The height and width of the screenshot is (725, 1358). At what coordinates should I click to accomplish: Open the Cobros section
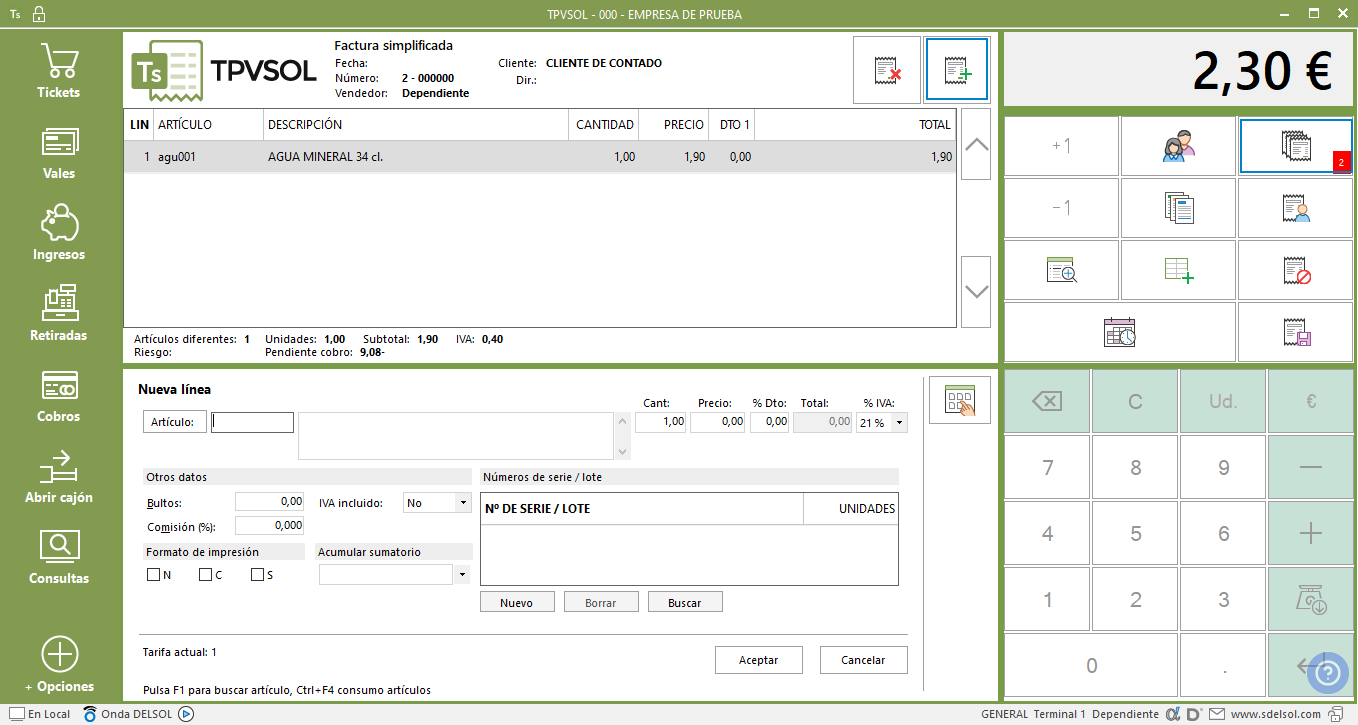pos(59,395)
